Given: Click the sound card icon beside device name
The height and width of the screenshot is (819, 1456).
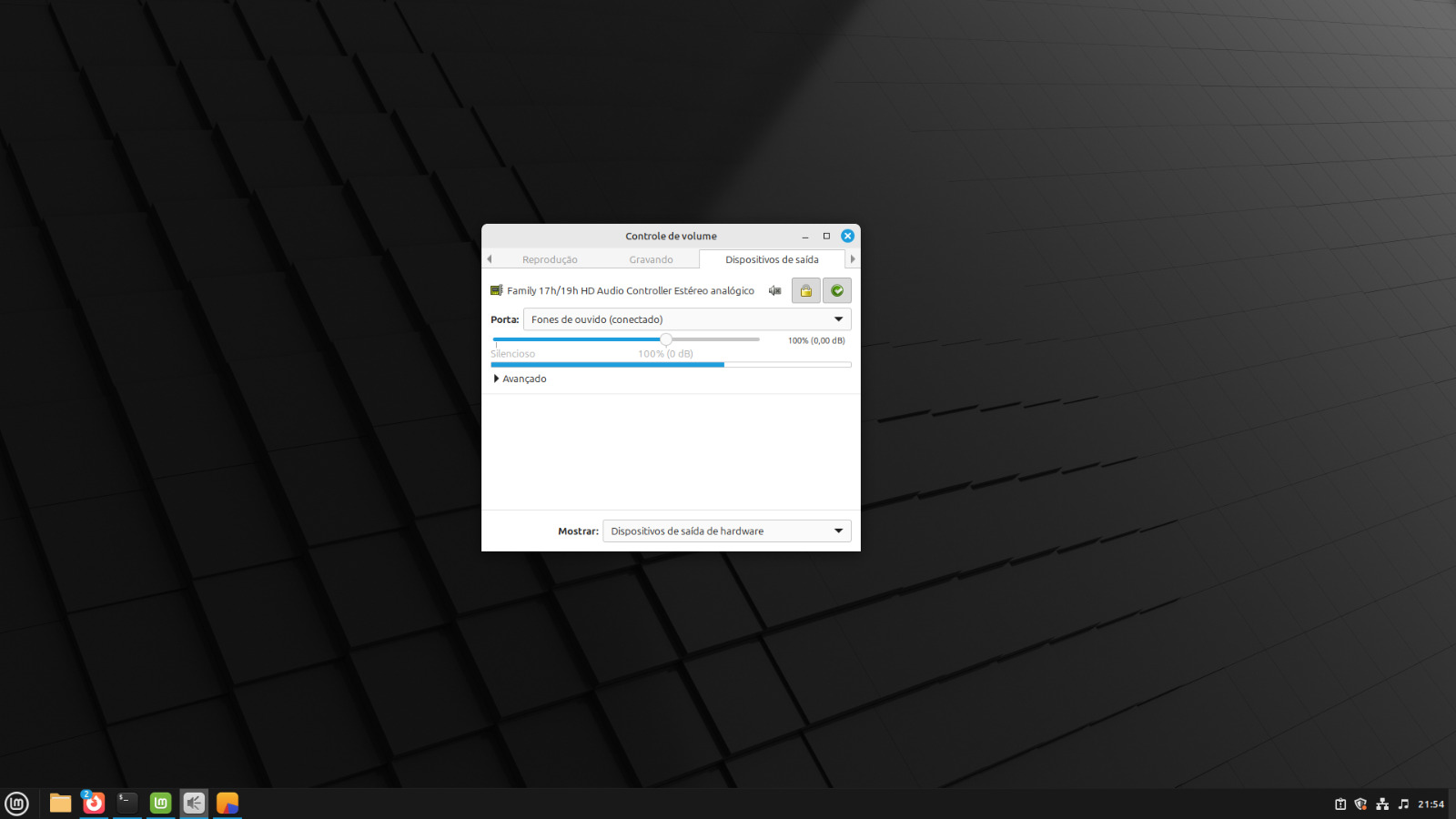Looking at the screenshot, I should click(496, 290).
